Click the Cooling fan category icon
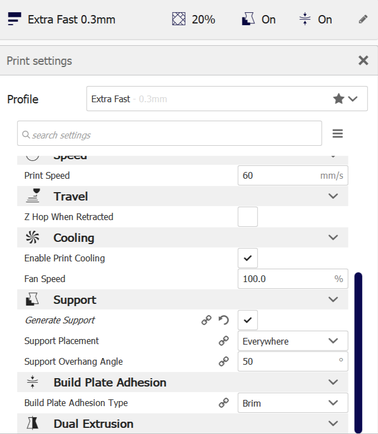This screenshot has height=434, width=378. pos(32,237)
